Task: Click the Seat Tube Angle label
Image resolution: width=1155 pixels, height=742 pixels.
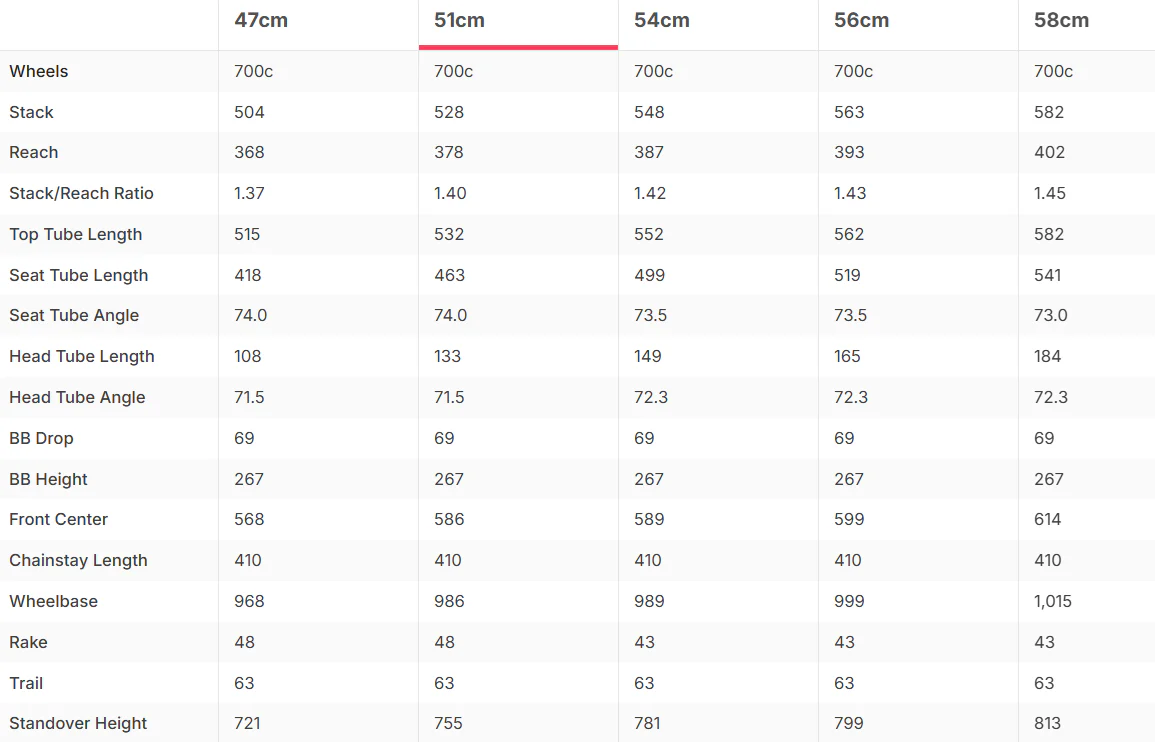Action: 74,315
